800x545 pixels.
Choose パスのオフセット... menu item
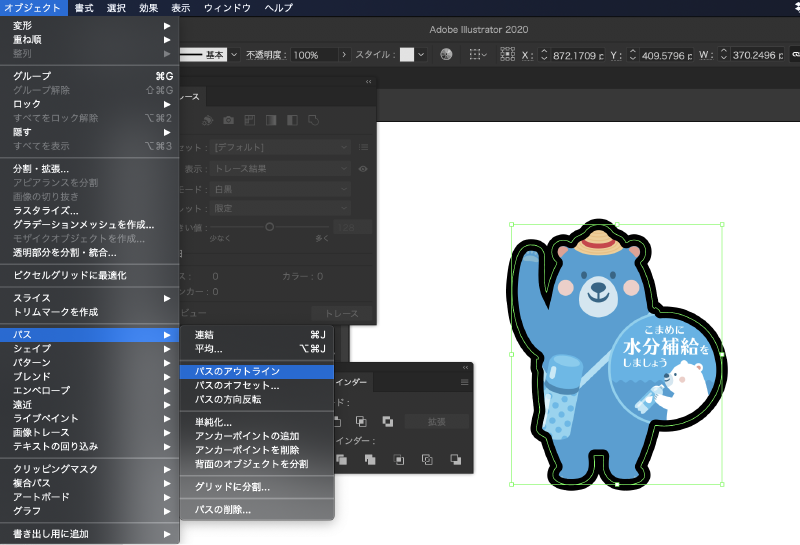257,386
